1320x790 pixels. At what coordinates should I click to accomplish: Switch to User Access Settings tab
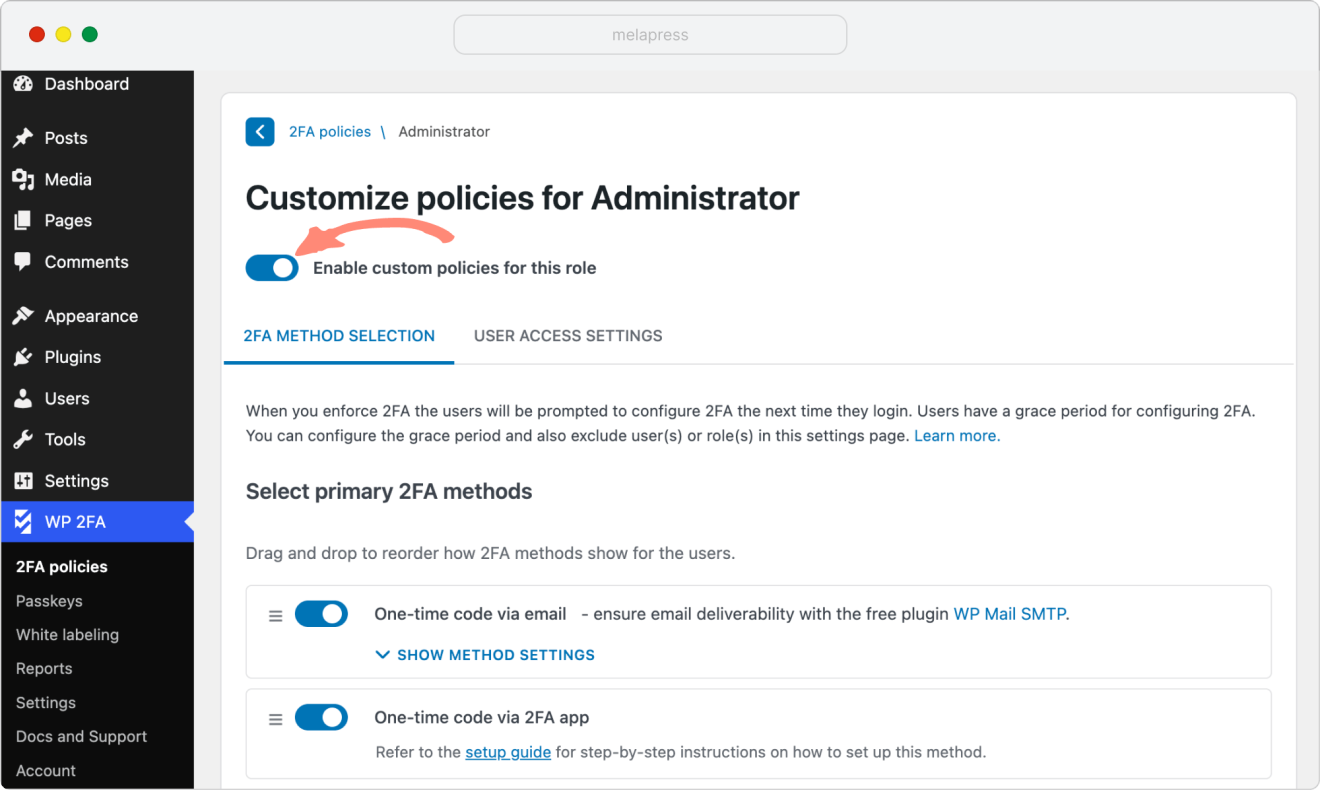tap(568, 336)
